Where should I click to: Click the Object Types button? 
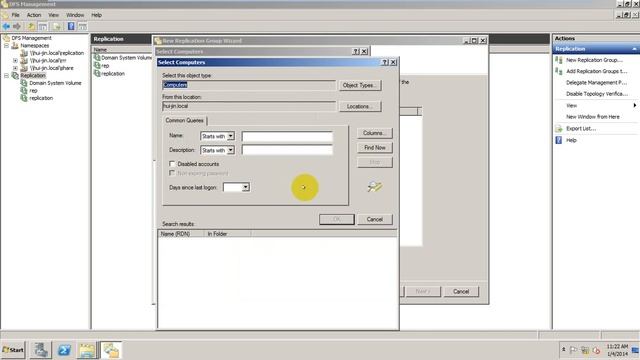click(360, 85)
